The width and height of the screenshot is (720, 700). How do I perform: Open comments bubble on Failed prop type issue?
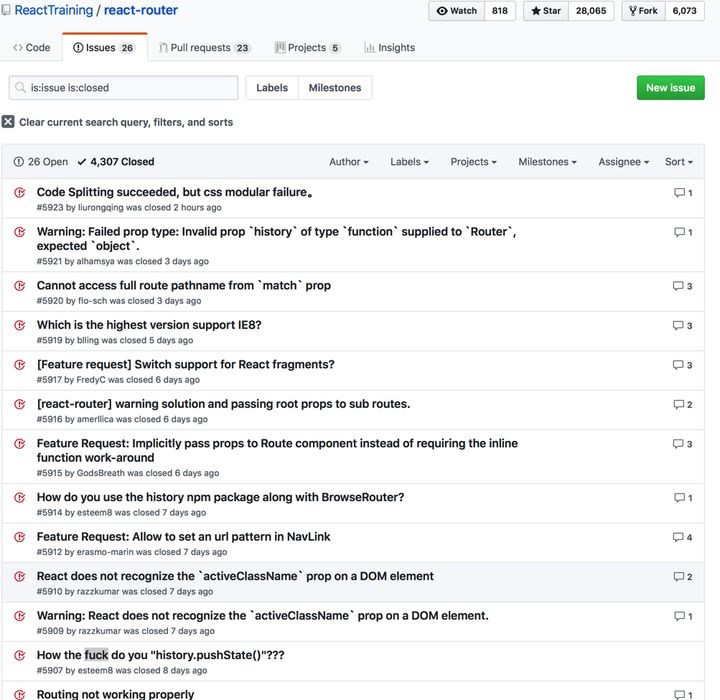[683, 232]
